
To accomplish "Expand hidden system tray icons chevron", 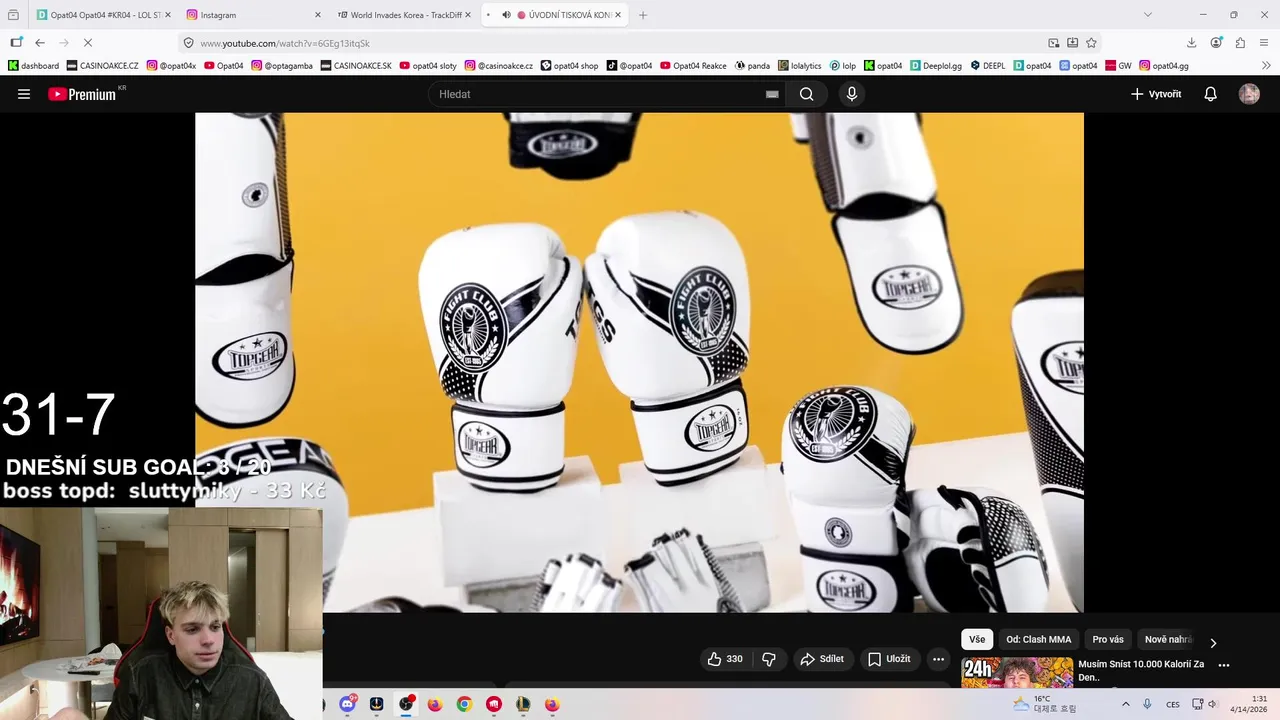I will [x=1125, y=704].
